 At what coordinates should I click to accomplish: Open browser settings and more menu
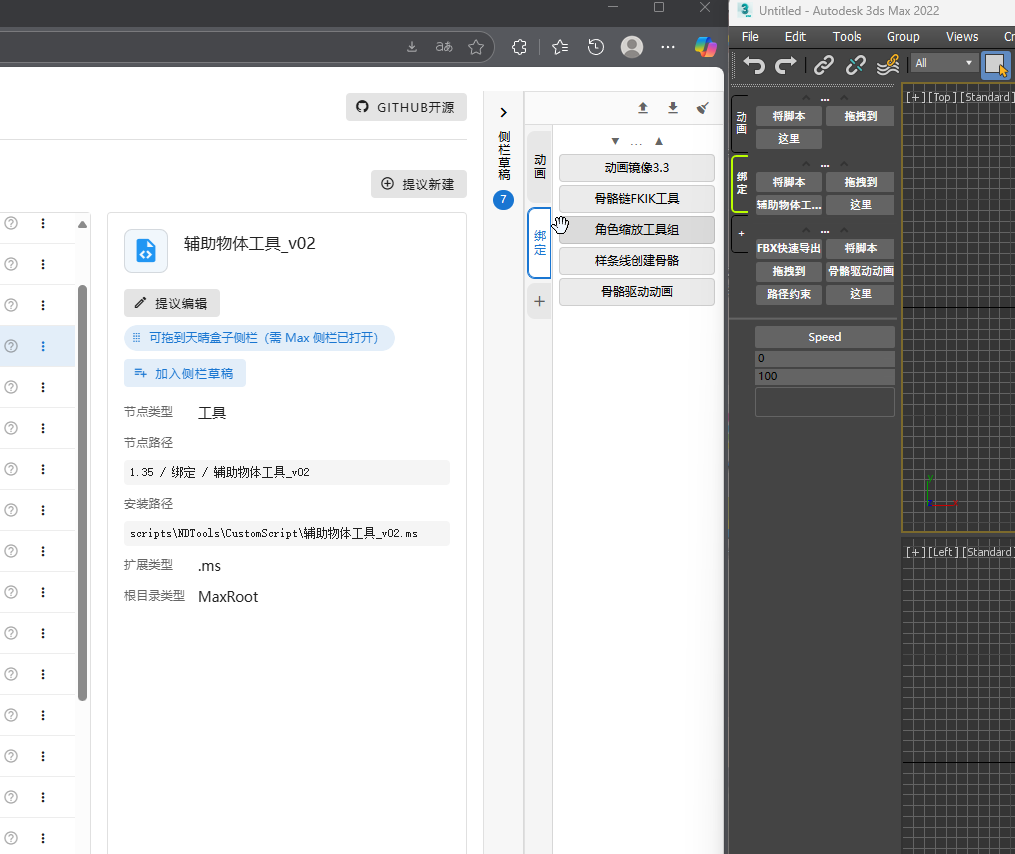(x=668, y=47)
